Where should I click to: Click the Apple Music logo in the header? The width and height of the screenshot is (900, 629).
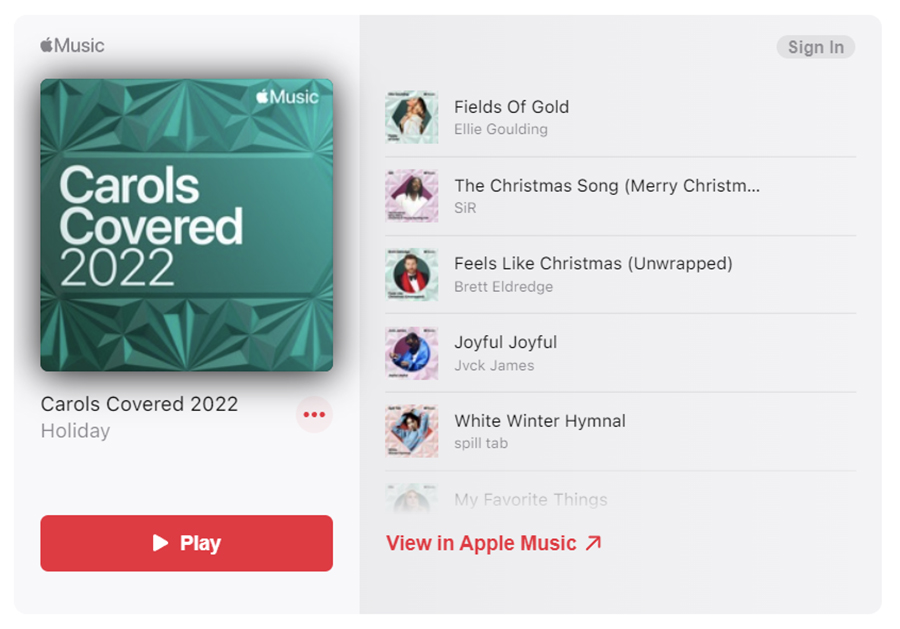point(72,45)
